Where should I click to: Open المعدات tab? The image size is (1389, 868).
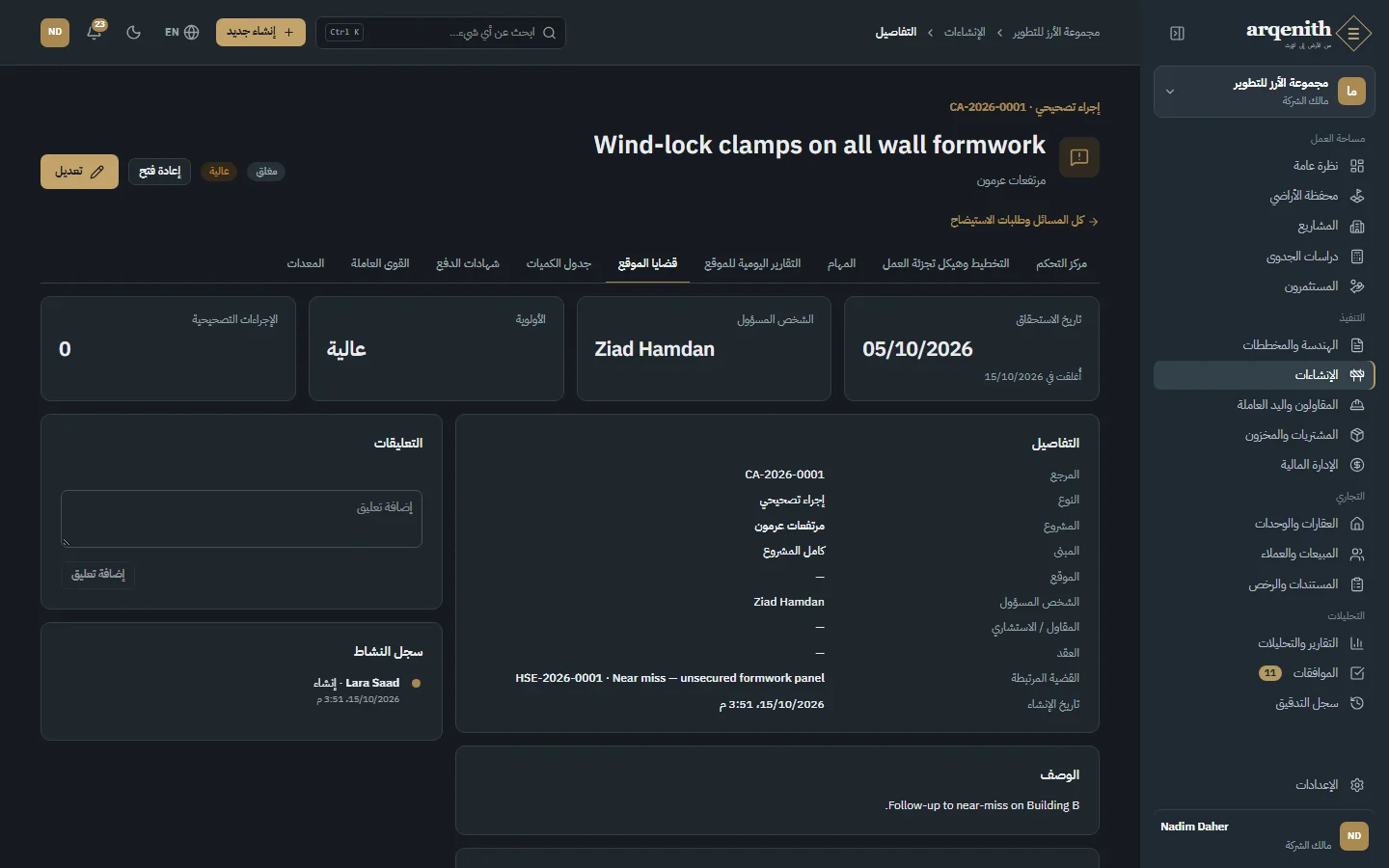(x=306, y=263)
